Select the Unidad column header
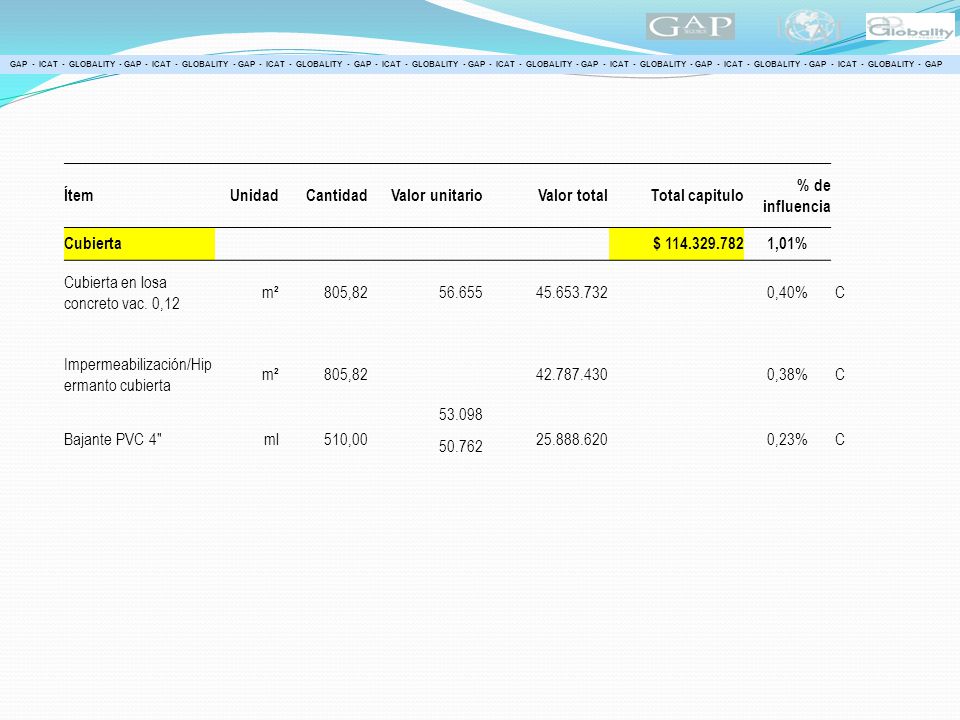The height and width of the screenshot is (720, 960). pyautogui.click(x=254, y=195)
